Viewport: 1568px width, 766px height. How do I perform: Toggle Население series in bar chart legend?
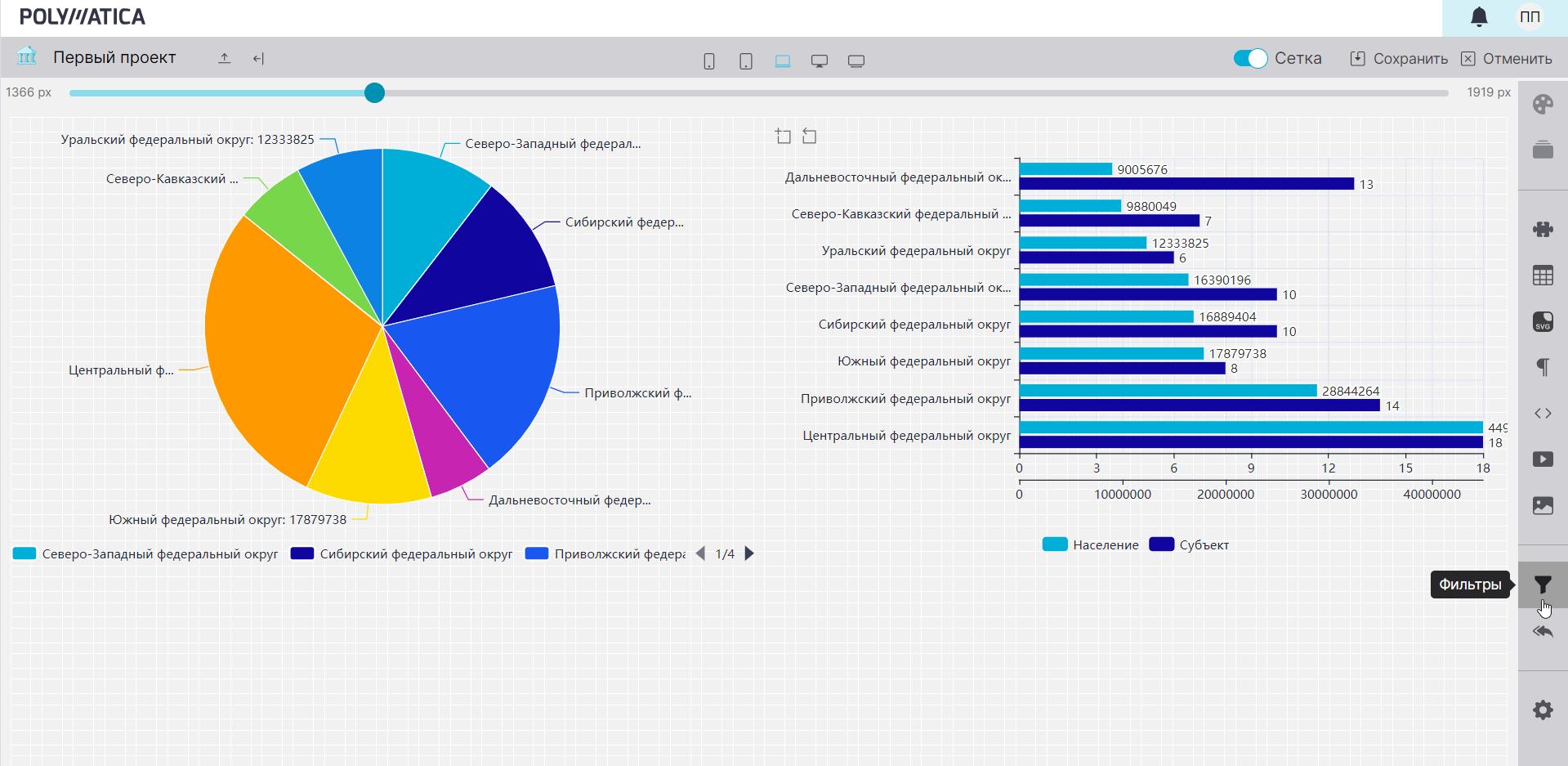1090,545
